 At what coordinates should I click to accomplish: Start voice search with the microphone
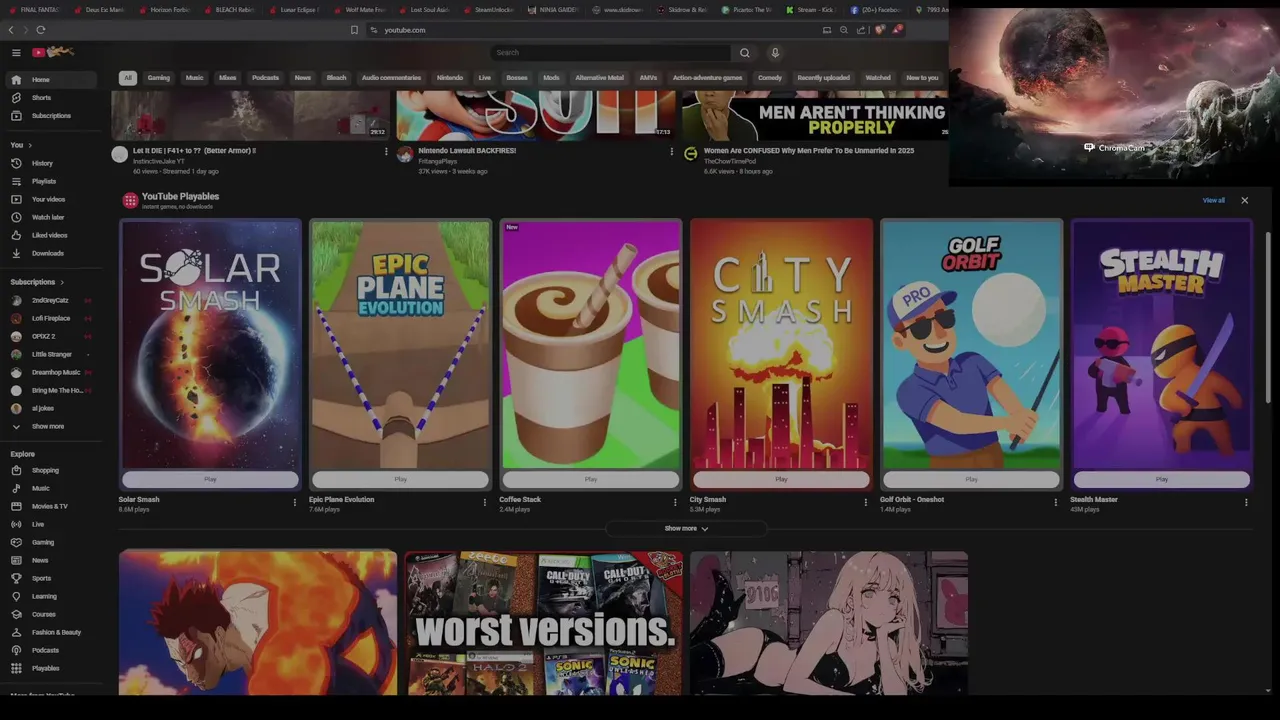point(774,52)
